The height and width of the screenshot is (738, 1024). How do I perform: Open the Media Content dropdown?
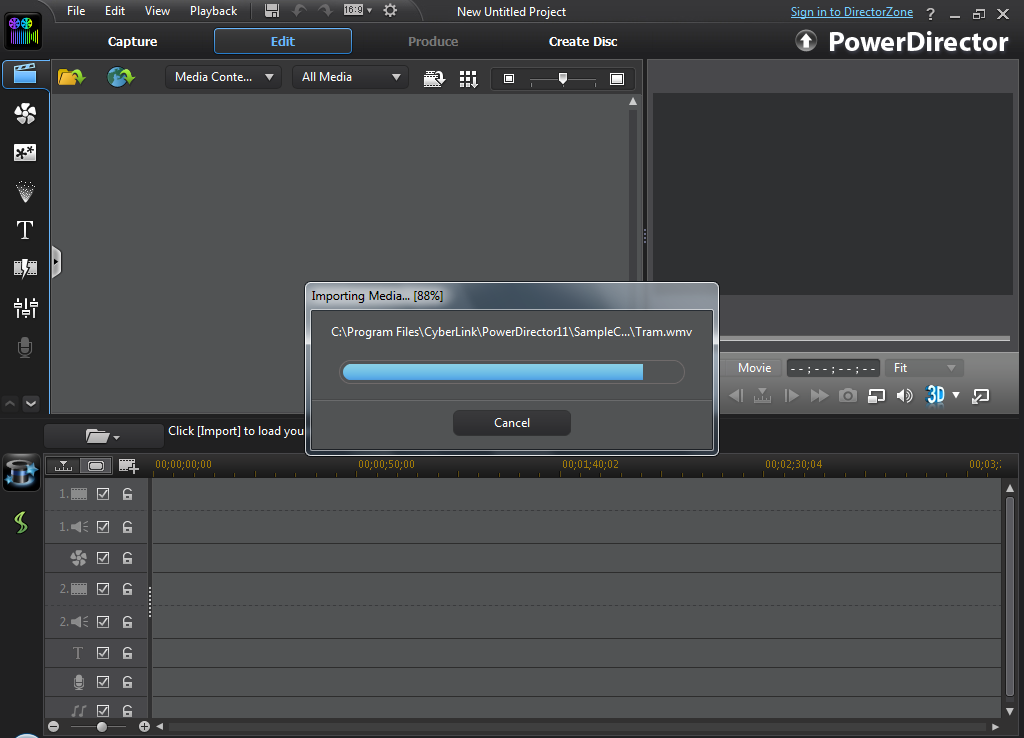pyautogui.click(x=223, y=77)
